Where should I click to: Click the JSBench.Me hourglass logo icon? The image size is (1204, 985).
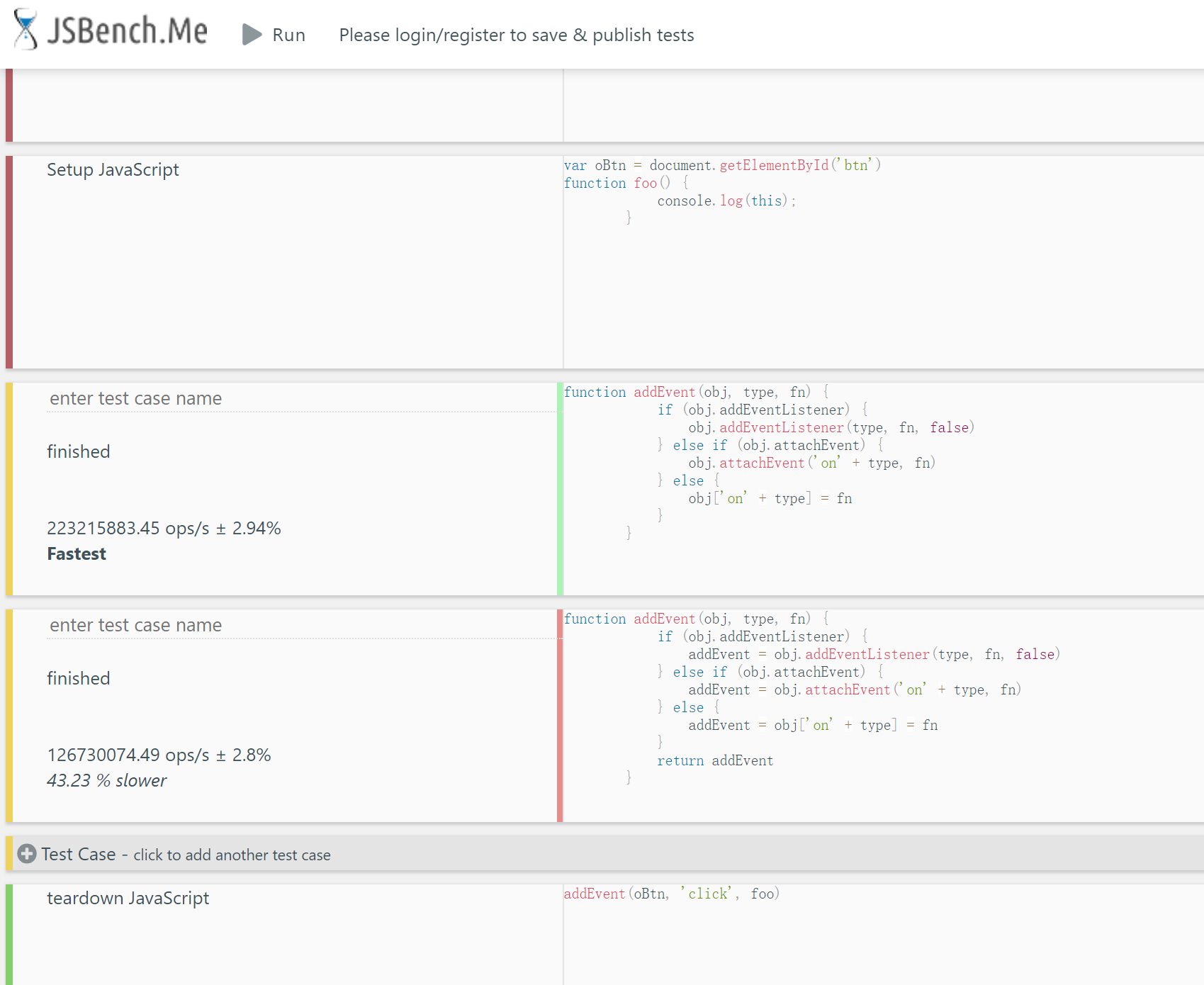[x=26, y=30]
